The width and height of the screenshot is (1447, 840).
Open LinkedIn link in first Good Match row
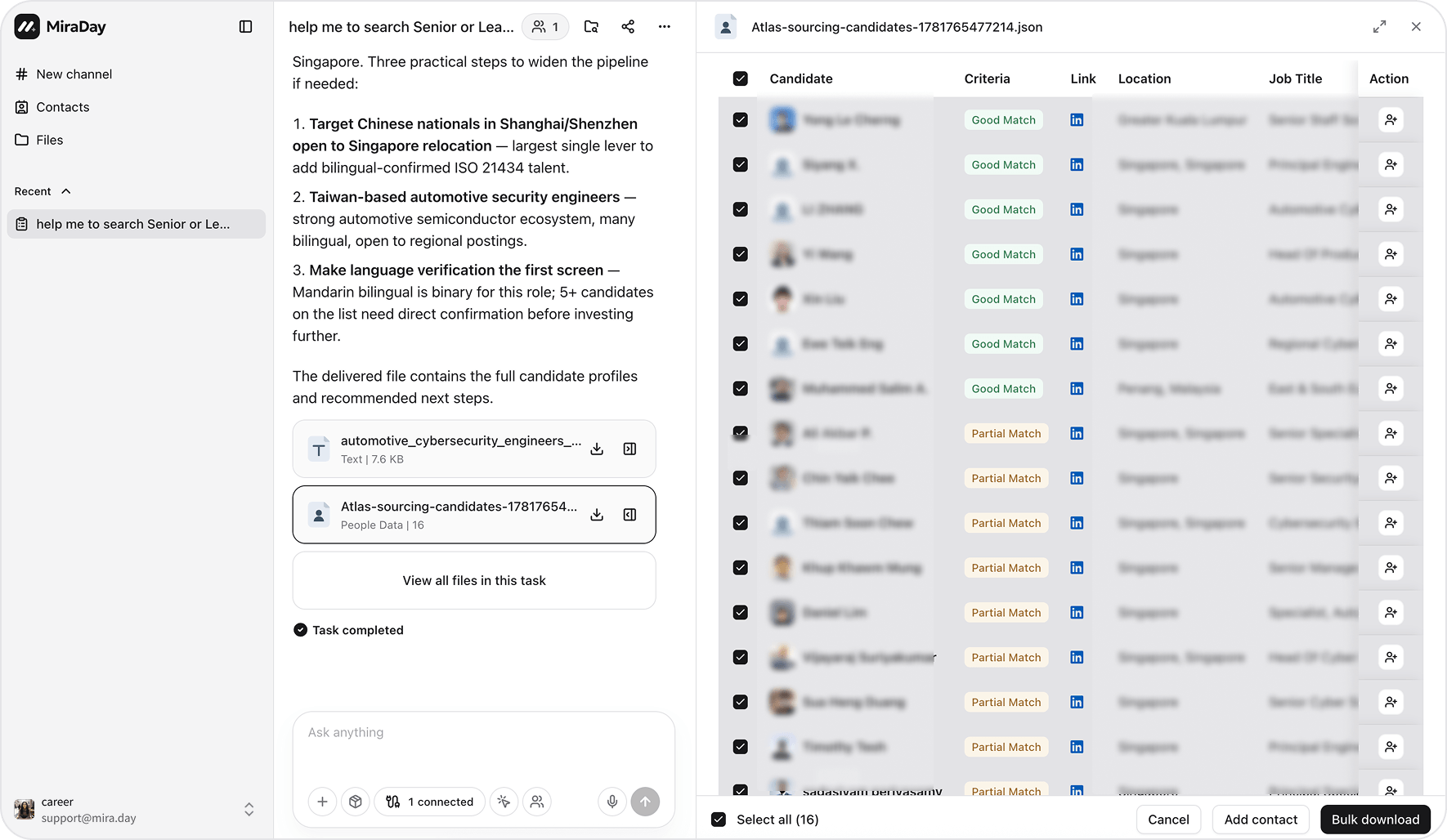tap(1077, 120)
